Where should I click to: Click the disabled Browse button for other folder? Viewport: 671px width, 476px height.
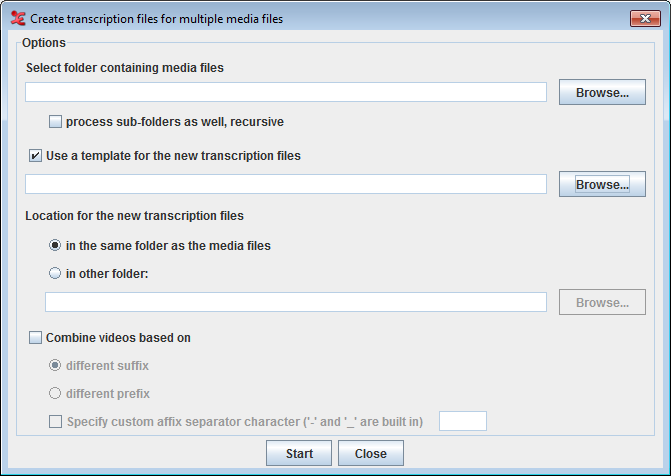pos(602,302)
